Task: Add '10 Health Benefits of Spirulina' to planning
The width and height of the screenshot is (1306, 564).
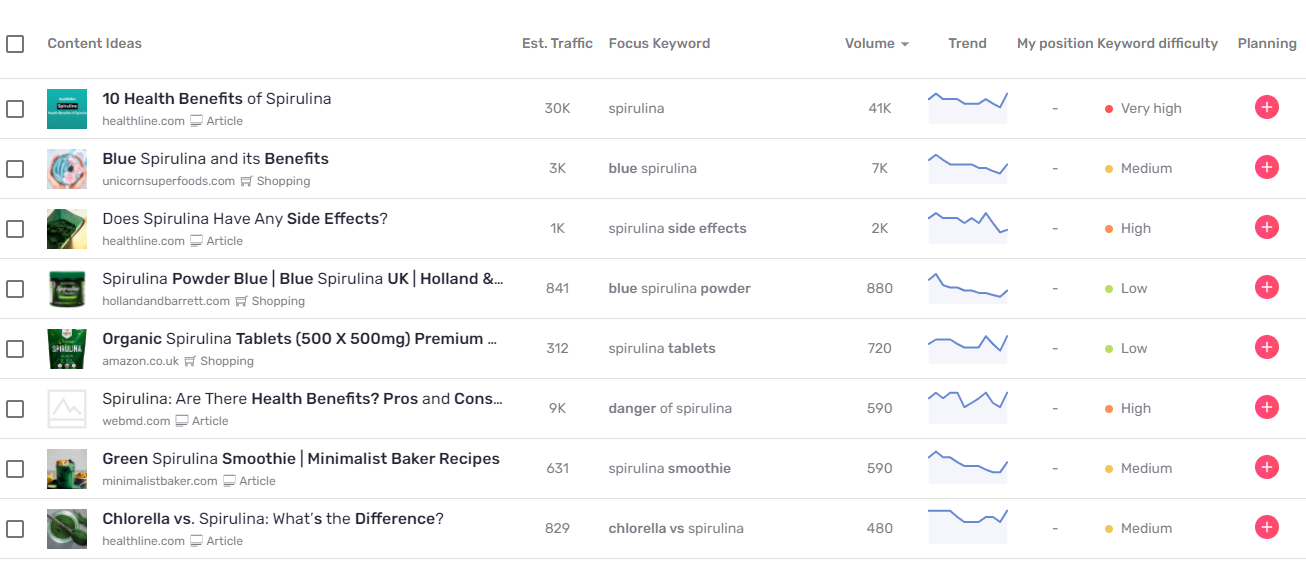Action: [1267, 108]
